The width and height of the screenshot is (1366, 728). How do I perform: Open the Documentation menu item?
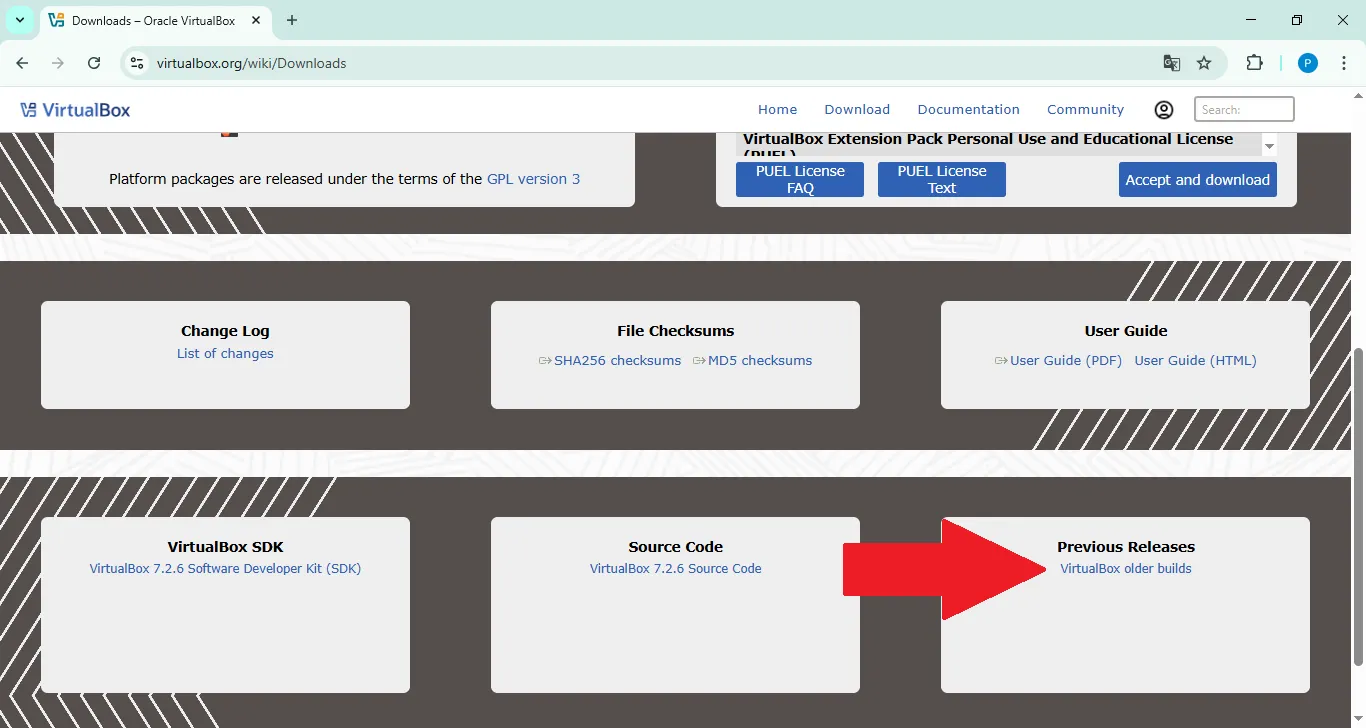[x=968, y=109]
